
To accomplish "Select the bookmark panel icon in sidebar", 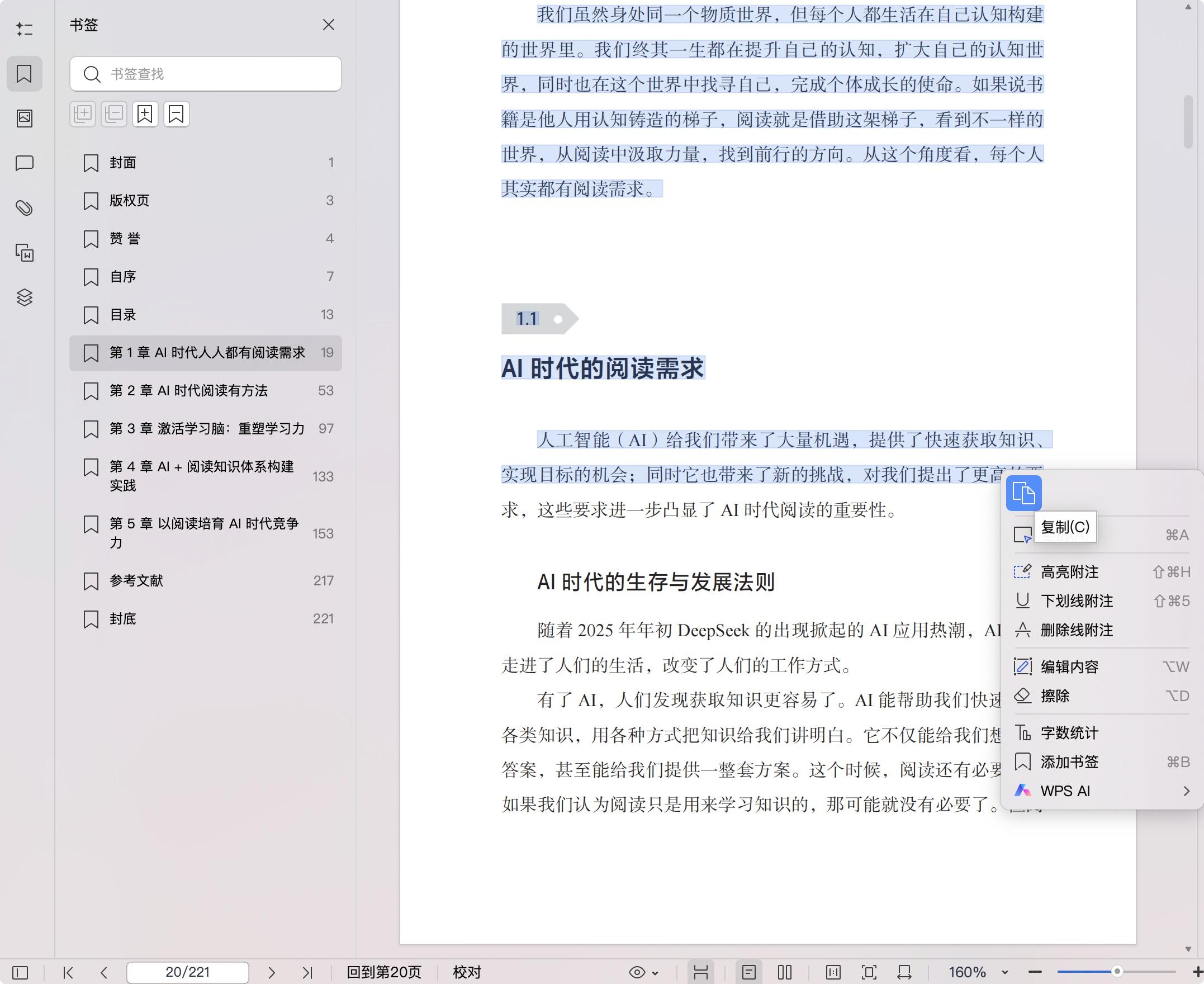I will tap(25, 74).
